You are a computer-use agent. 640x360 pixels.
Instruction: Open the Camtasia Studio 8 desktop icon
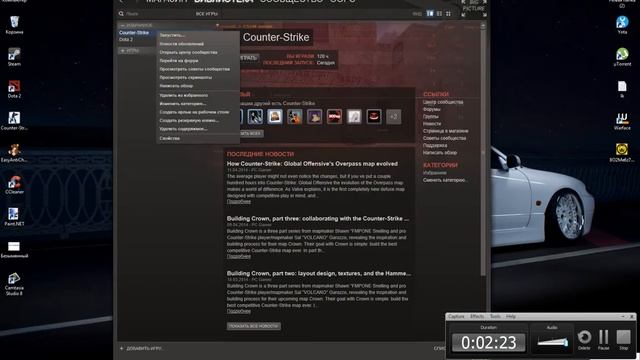click(14, 284)
